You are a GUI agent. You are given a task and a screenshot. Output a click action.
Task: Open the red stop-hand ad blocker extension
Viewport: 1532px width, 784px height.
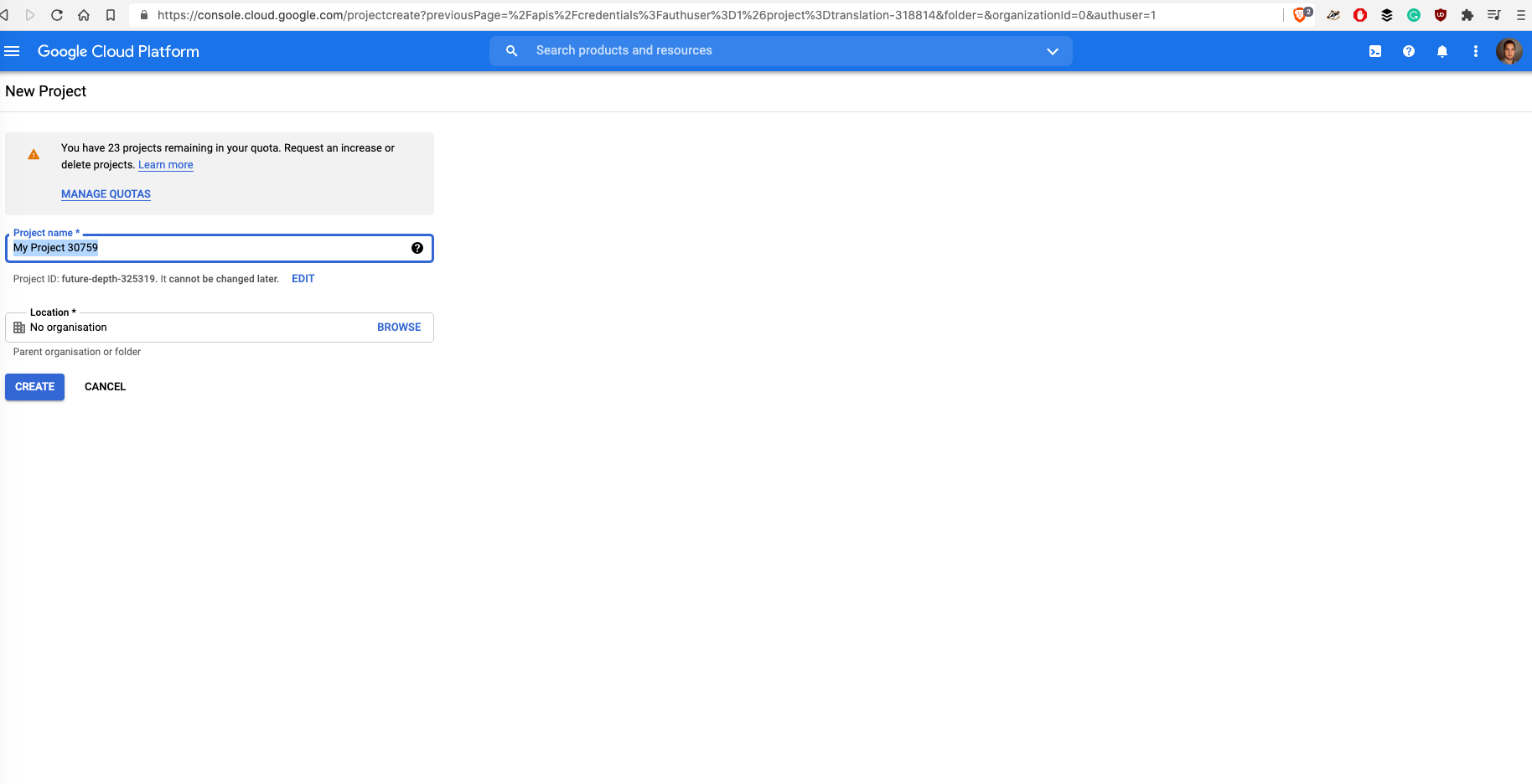coord(1360,15)
